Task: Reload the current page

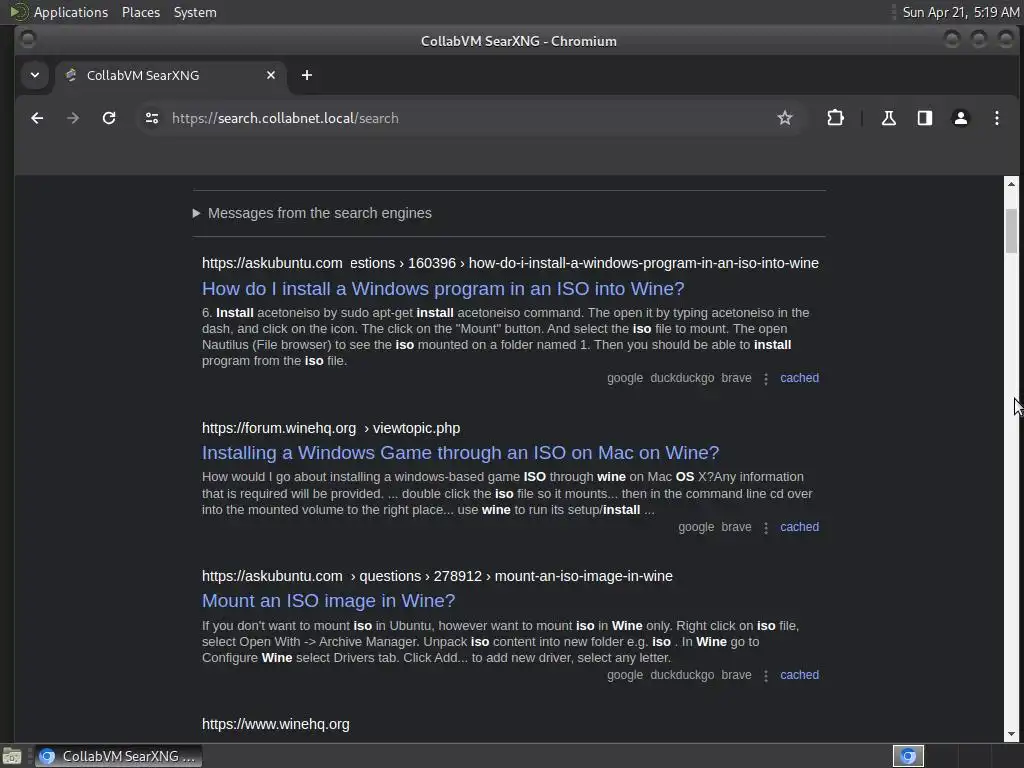Action: [109, 118]
